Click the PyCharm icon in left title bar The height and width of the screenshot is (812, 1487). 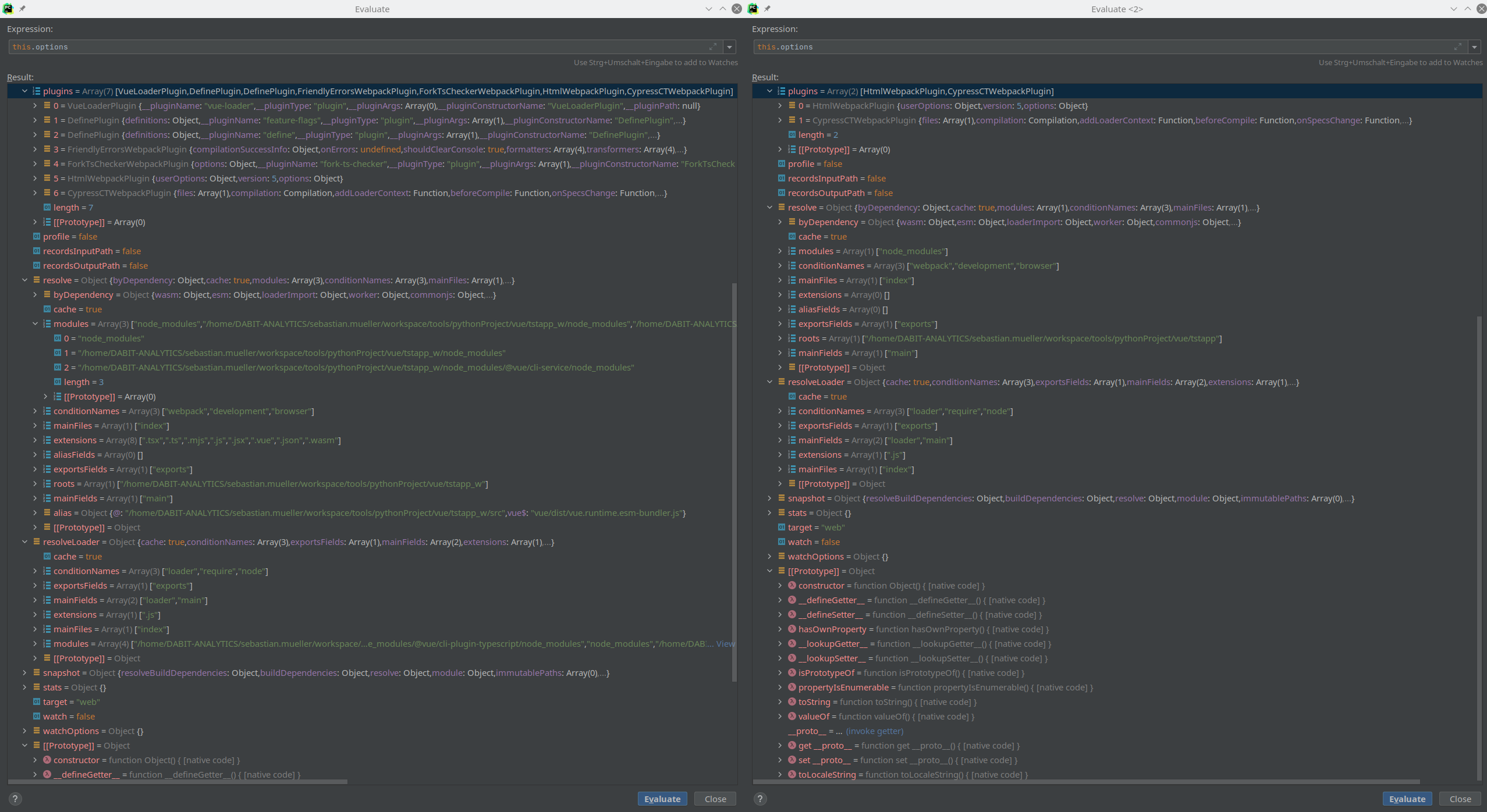pyautogui.click(x=8, y=8)
